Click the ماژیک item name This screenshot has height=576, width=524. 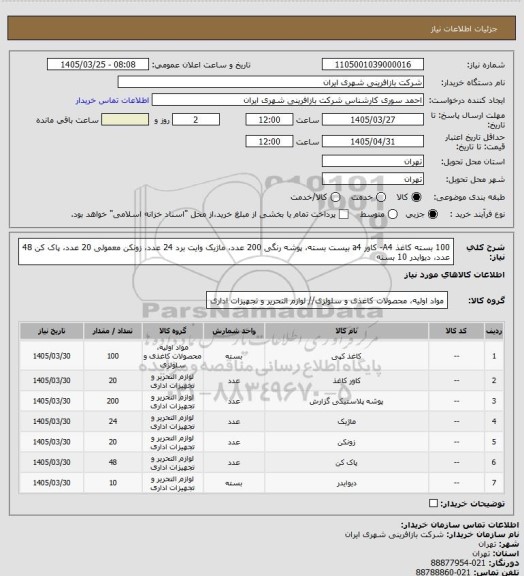click(x=346, y=421)
